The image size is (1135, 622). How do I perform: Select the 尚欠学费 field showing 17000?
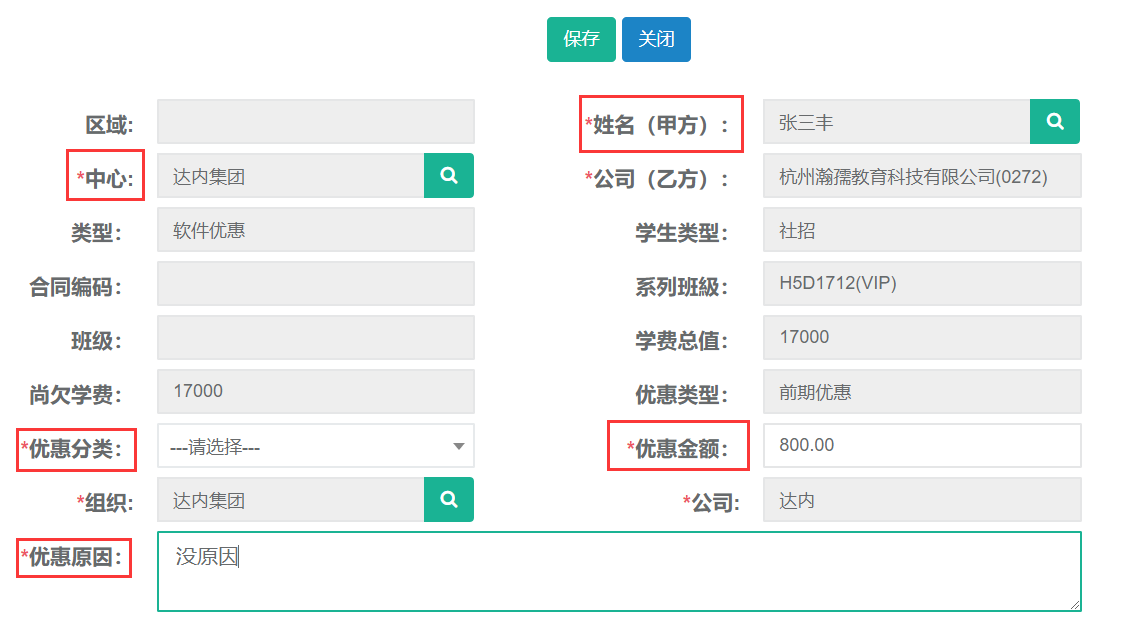tap(315, 392)
